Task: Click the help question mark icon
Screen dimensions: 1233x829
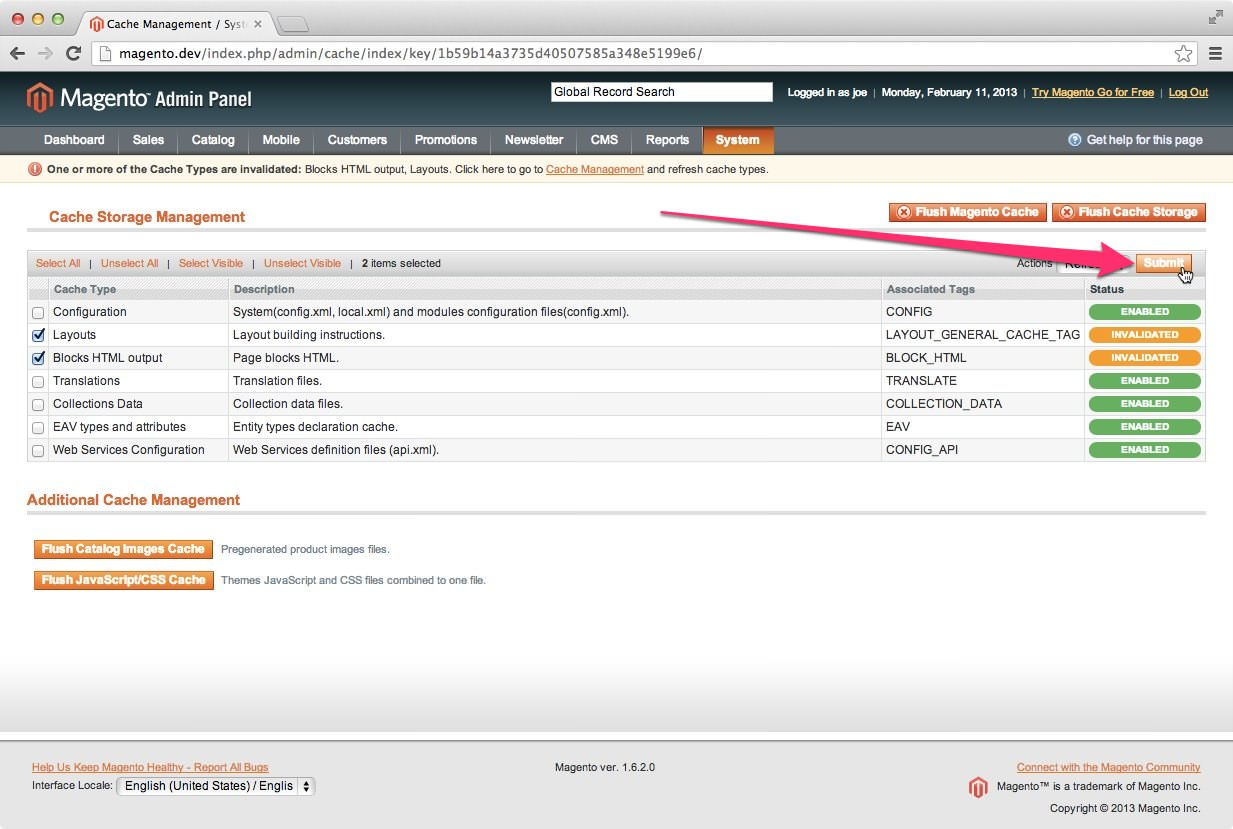Action: point(1074,140)
